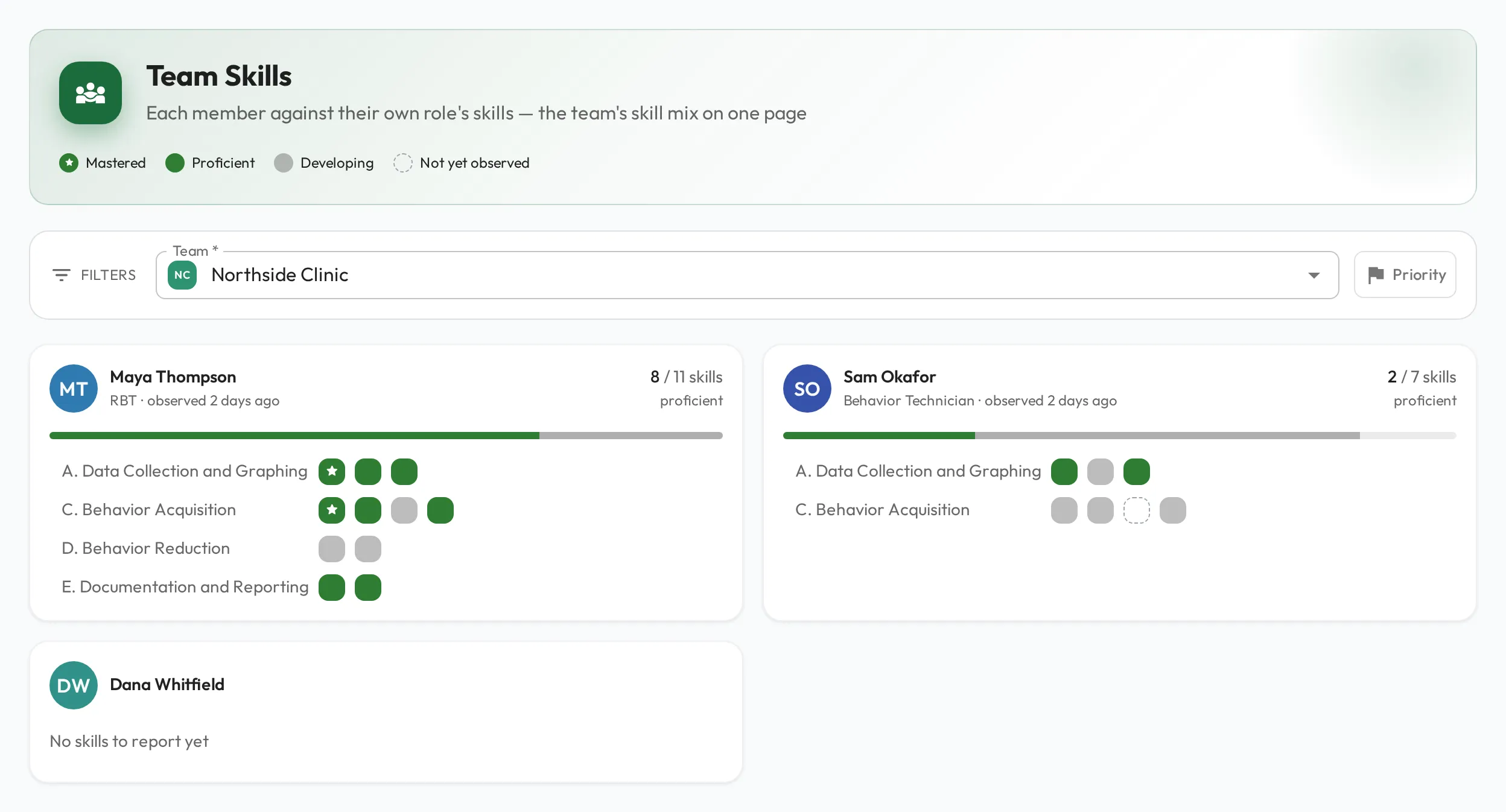The height and width of the screenshot is (812, 1506).
Task: Open Dana Whitfield's name link
Action: point(167,685)
